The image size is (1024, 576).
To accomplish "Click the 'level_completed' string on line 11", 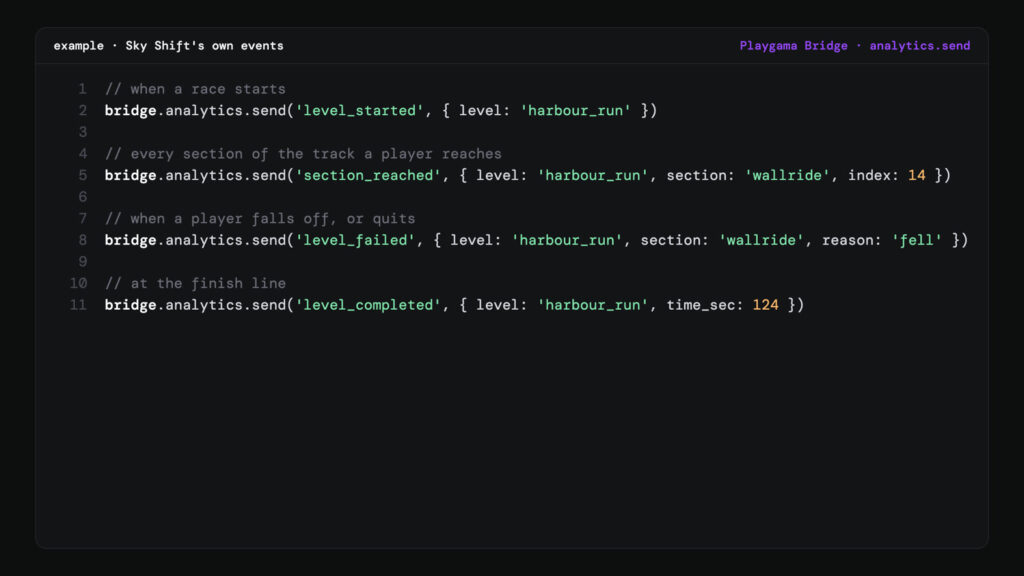I will (x=368, y=305).
